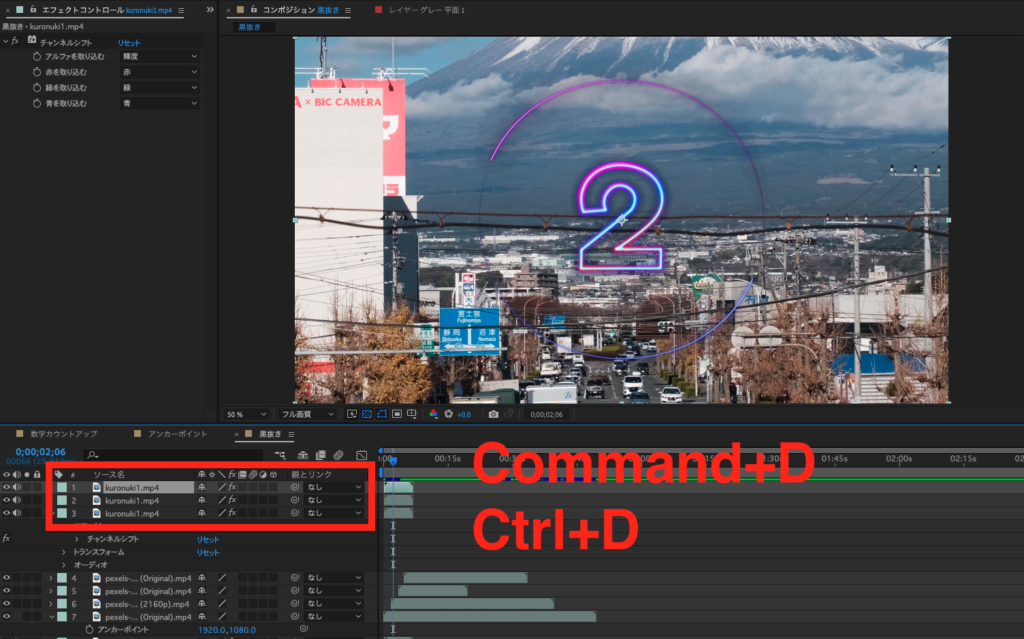Click リセット beside トランスフォーム in timeline
This screenshot has height=639, width=1024.
point(207,552)
